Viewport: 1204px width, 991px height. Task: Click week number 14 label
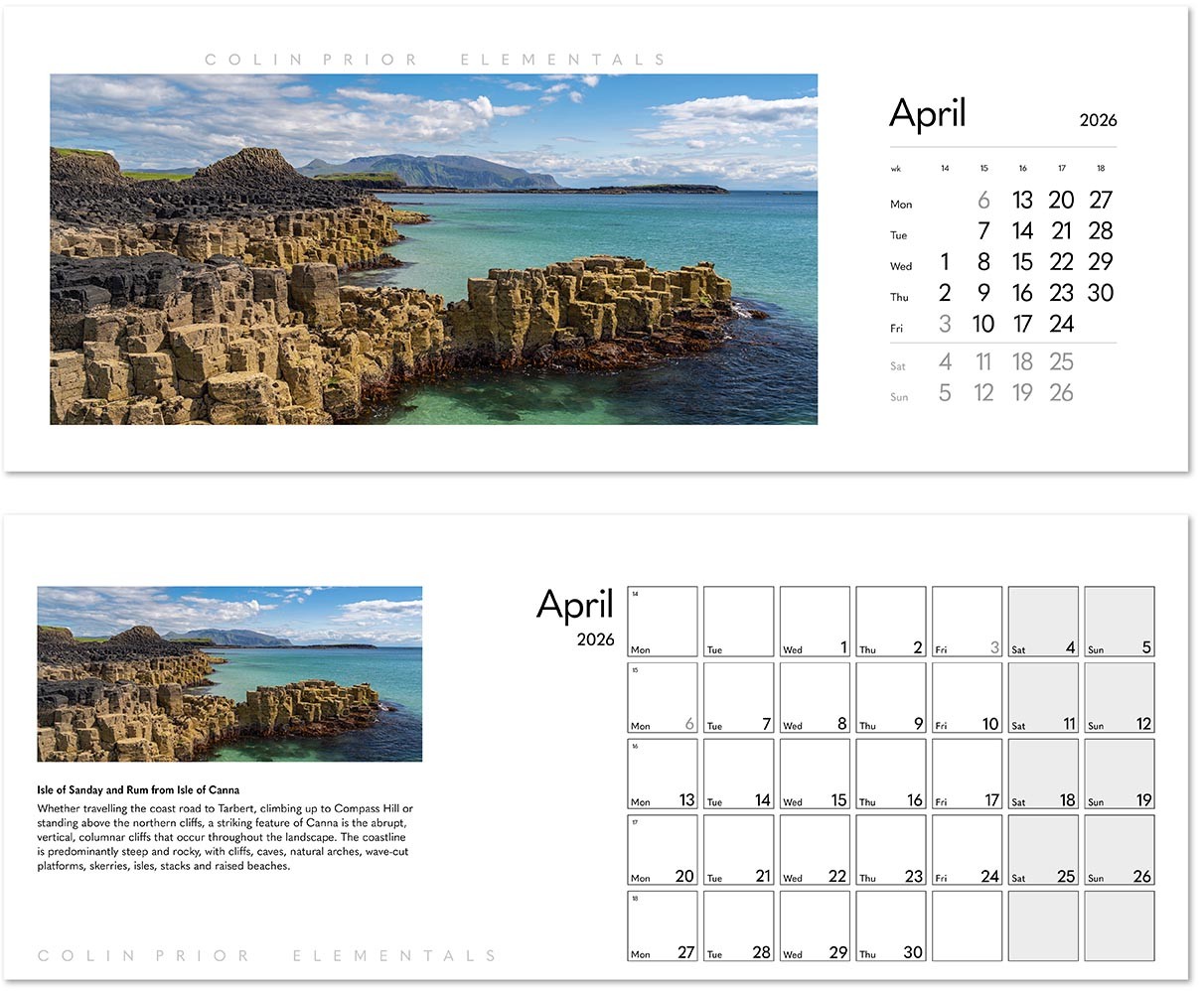coord(945,168)
